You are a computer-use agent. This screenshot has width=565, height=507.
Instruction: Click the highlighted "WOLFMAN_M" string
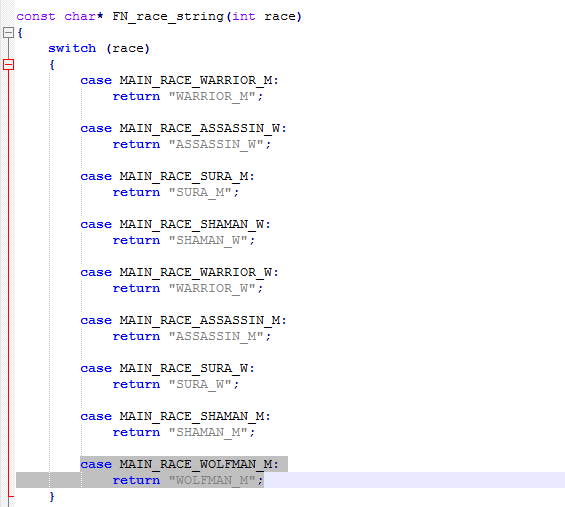click(x=212, y=480)
